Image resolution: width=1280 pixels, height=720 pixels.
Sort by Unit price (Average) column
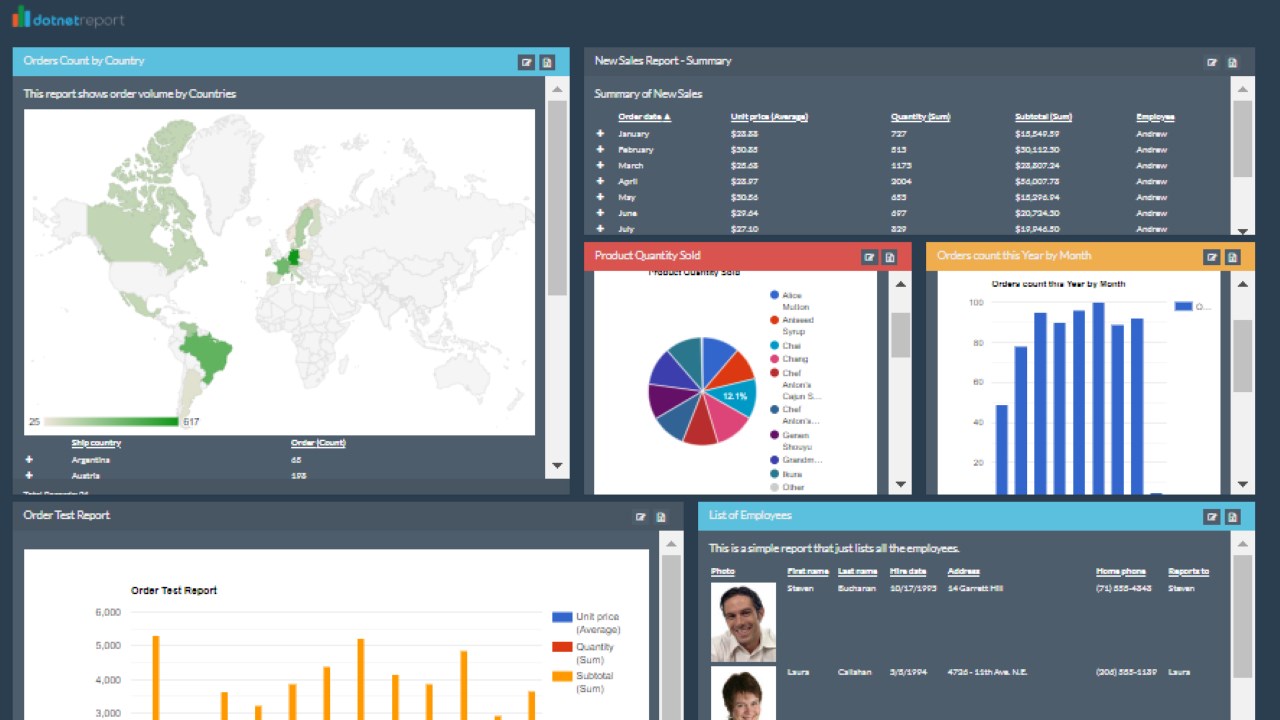pos(769,117)
